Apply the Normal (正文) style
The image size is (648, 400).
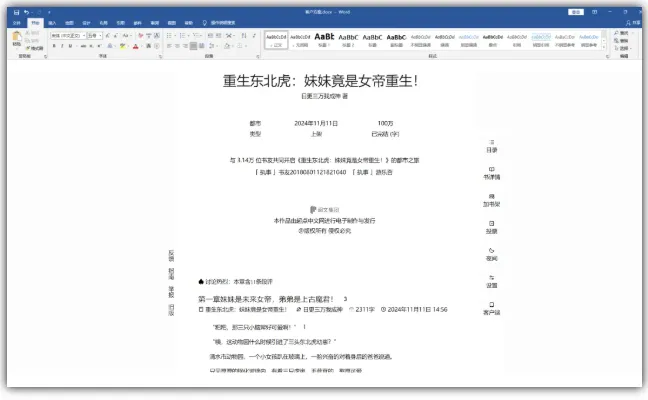coord(276,40)
